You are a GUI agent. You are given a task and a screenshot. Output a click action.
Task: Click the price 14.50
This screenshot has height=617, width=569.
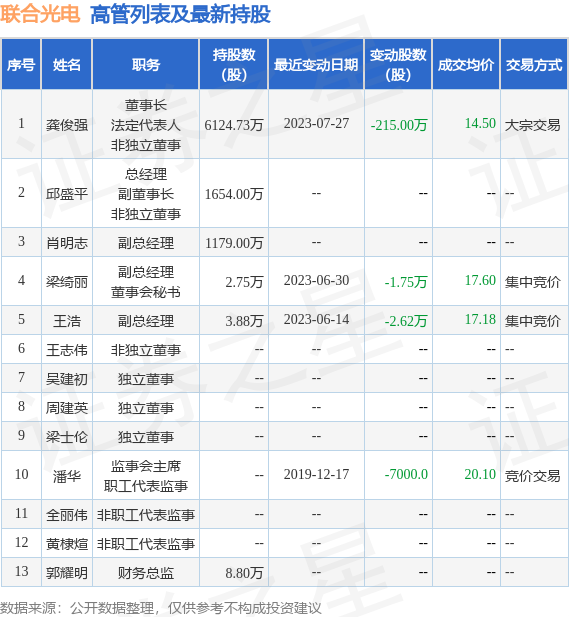coord(480,123)
